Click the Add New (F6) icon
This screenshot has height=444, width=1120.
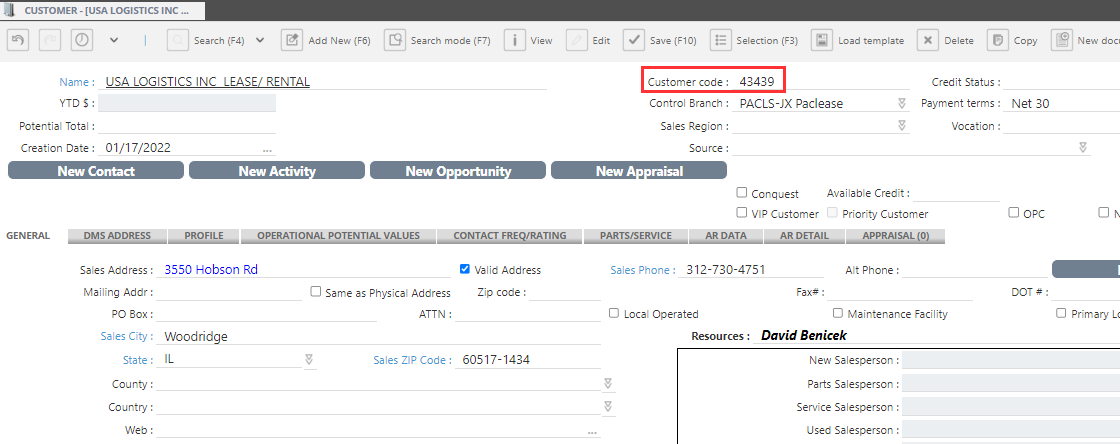pos(291,40)
